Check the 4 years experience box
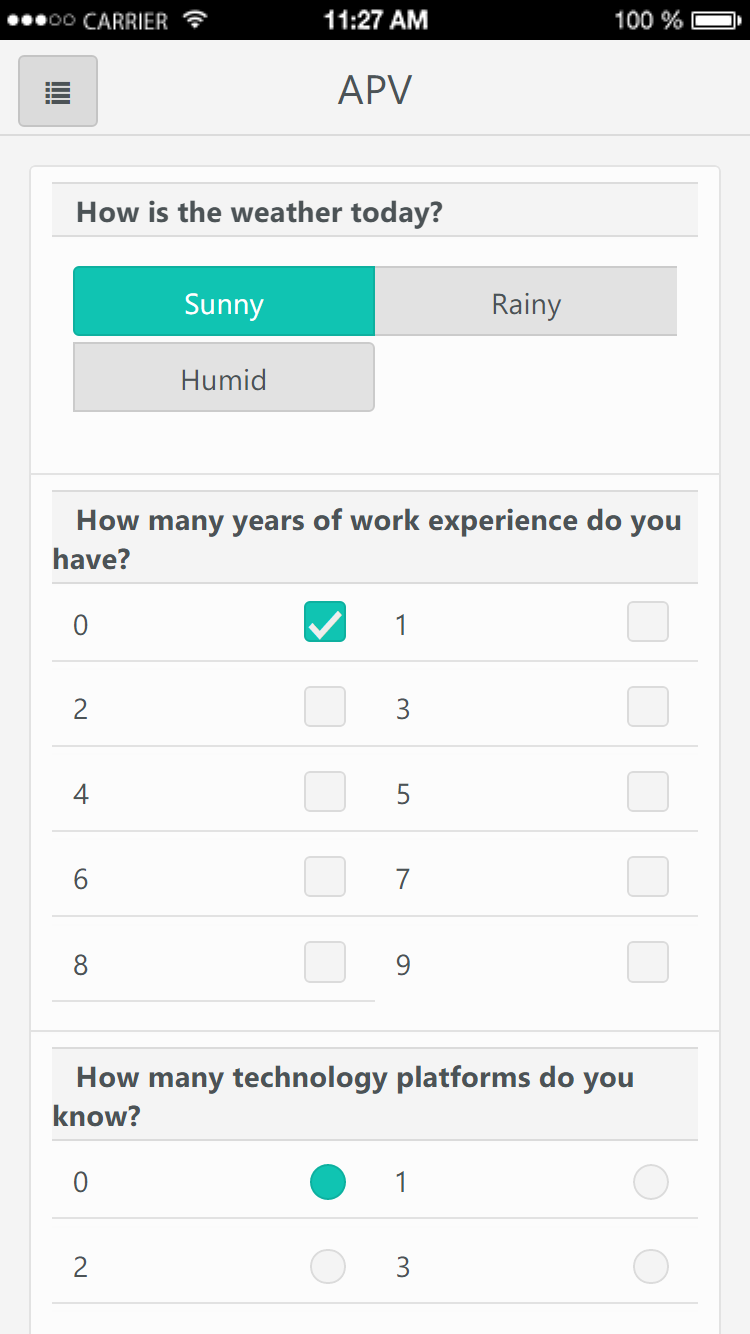Viewport: 750px width, 1334px height. (325, 792)
